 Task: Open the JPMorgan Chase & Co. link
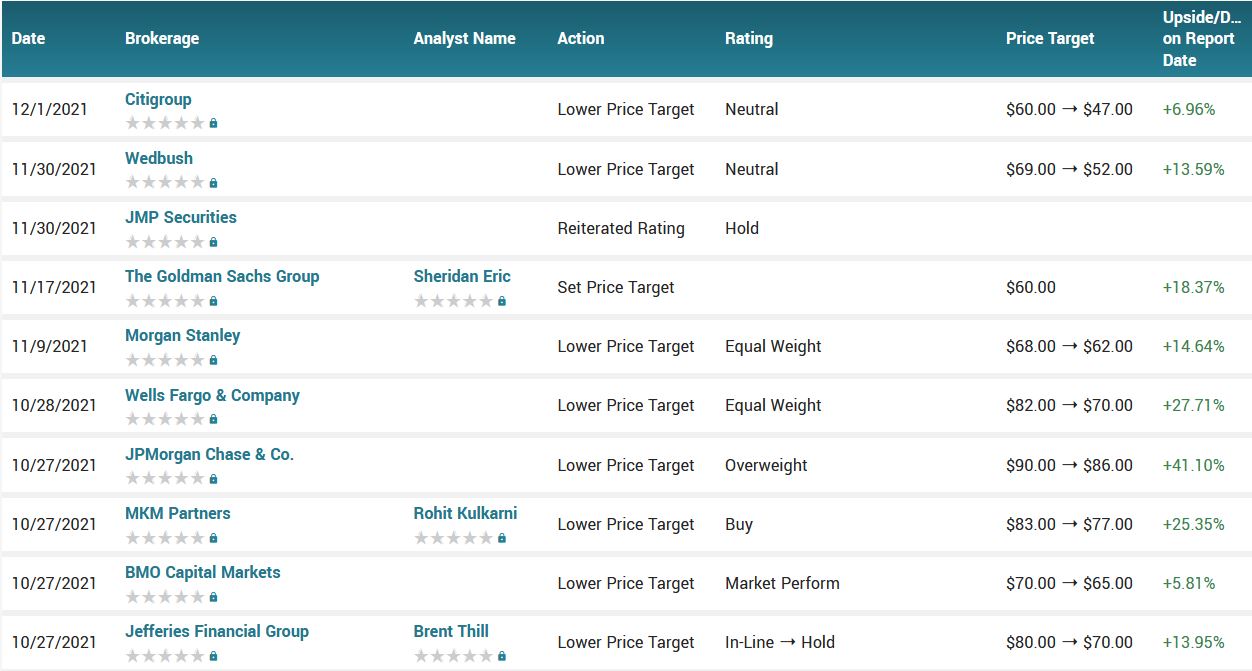tap(209, 454)
